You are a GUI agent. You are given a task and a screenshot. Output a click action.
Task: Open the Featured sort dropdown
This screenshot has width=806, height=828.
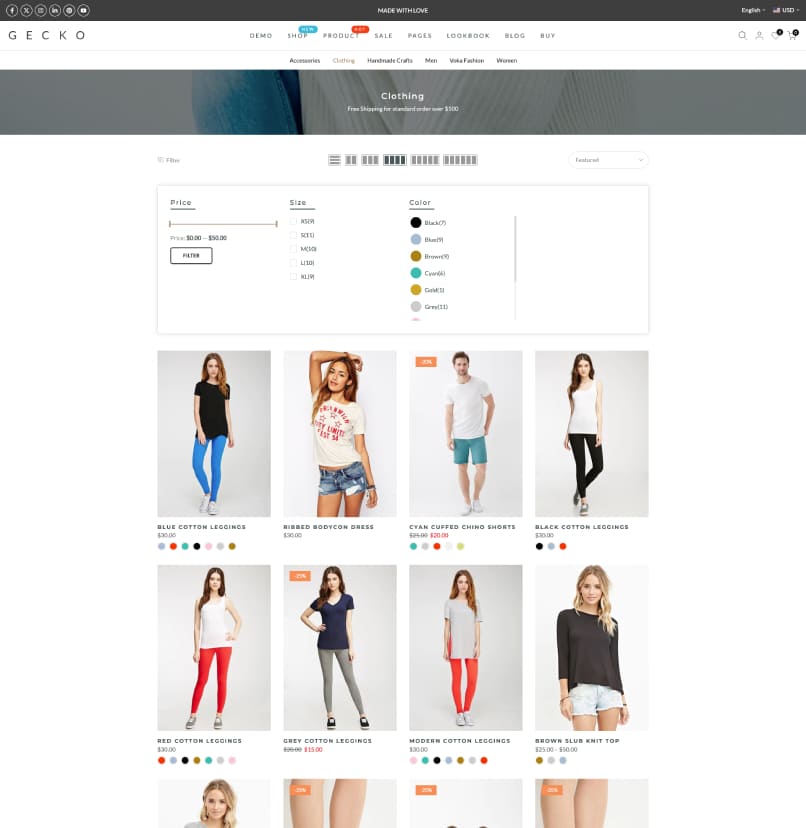(608, 160)
